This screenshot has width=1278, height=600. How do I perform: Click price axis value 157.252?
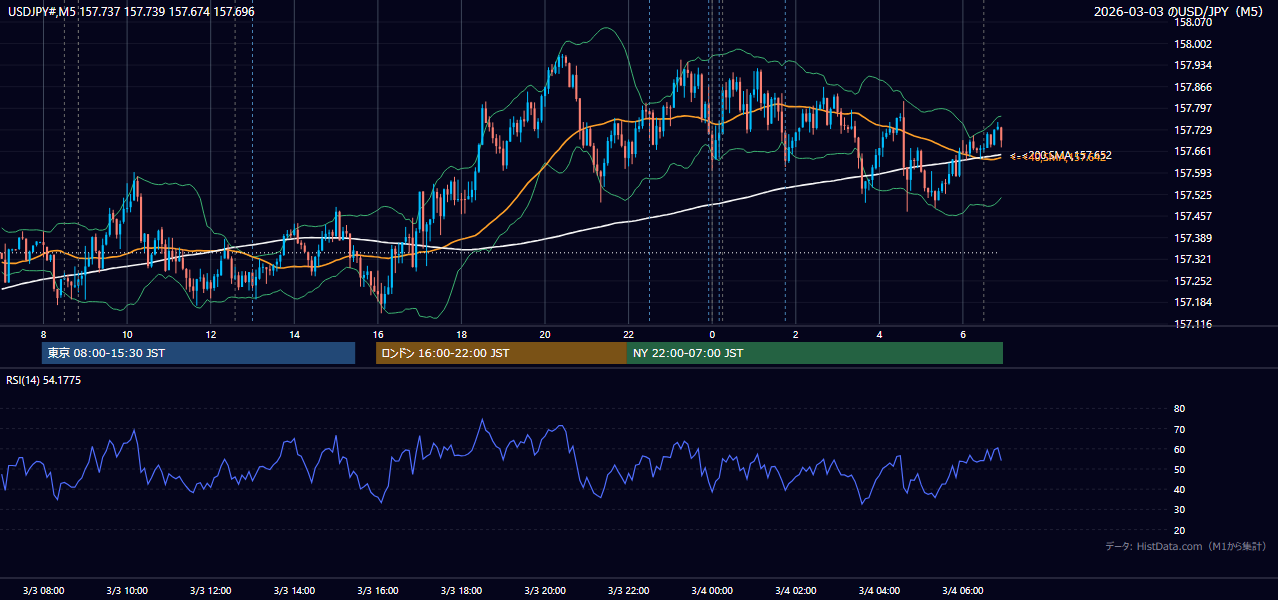[x=1193, y=281]
